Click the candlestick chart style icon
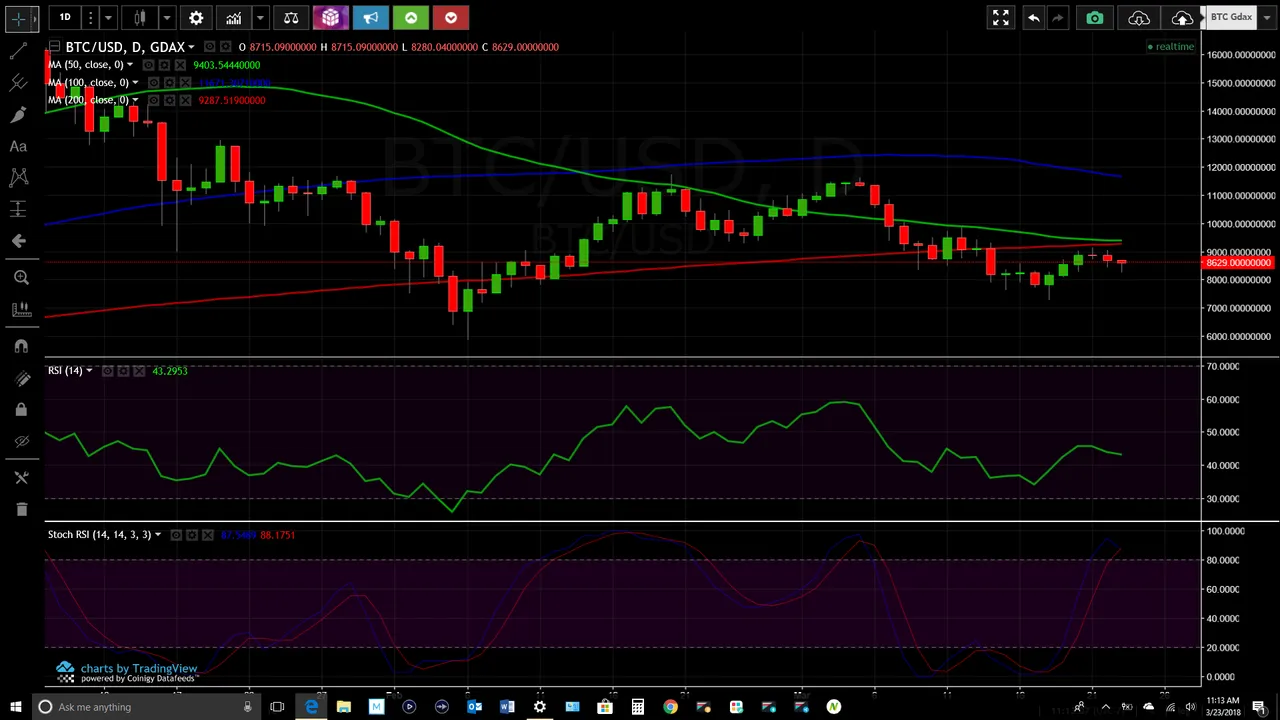This screenshot has width=1280, height=720. click(140, 18)
